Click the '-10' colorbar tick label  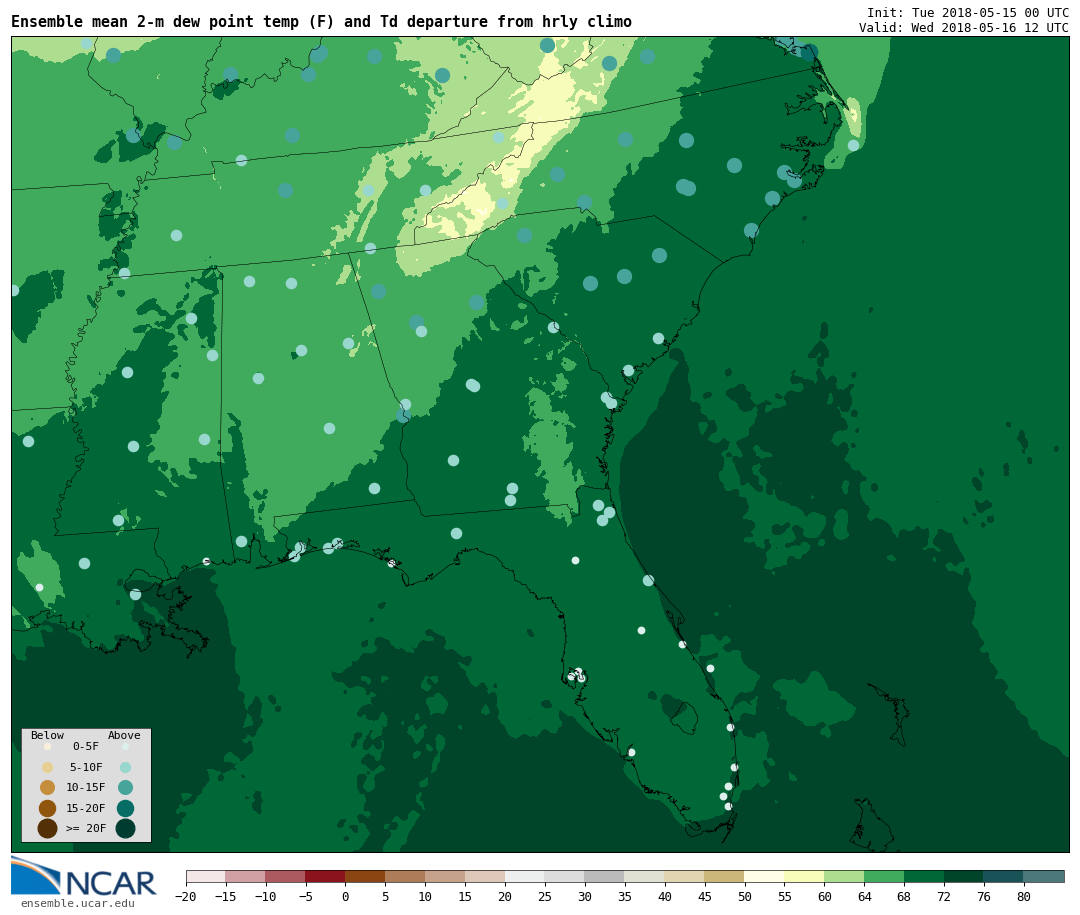click(x=265, y=897)
